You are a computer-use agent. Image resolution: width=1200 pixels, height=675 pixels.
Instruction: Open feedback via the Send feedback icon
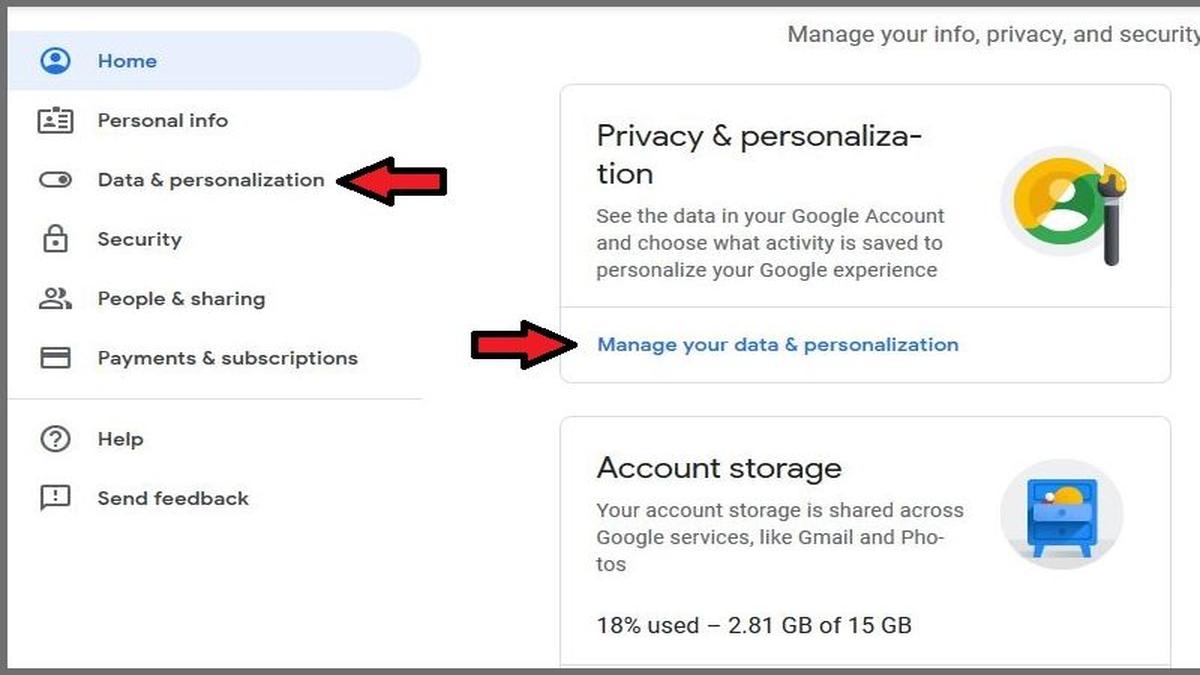[57, 497]
